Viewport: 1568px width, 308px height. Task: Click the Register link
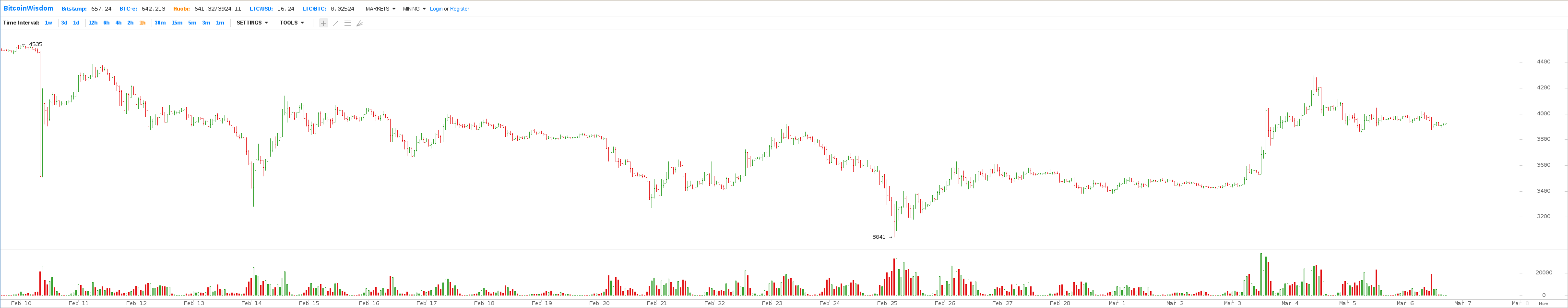tap(460, 9)
